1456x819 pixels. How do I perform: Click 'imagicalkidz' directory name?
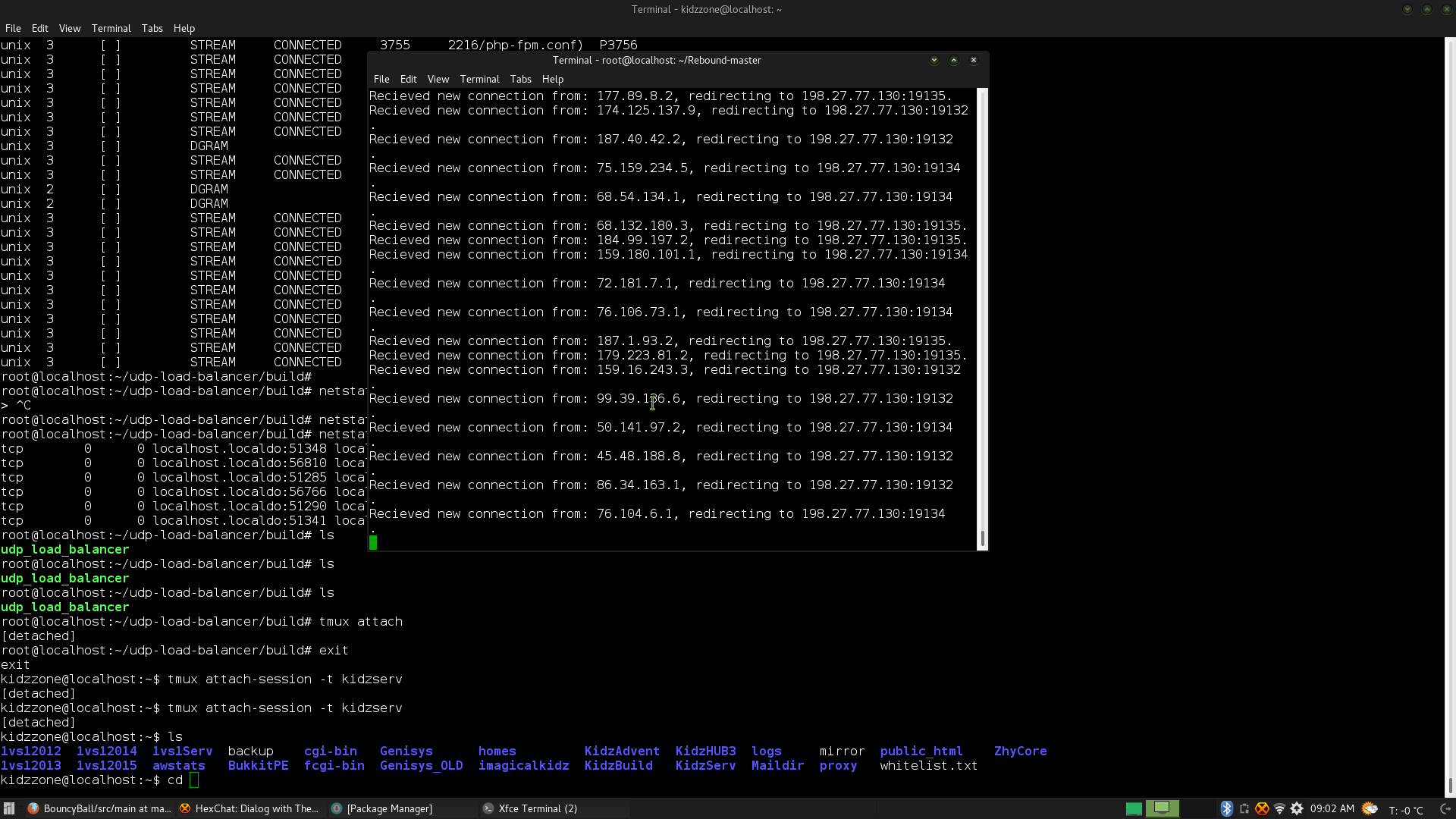pyautogui.click(x=523, y=765)
